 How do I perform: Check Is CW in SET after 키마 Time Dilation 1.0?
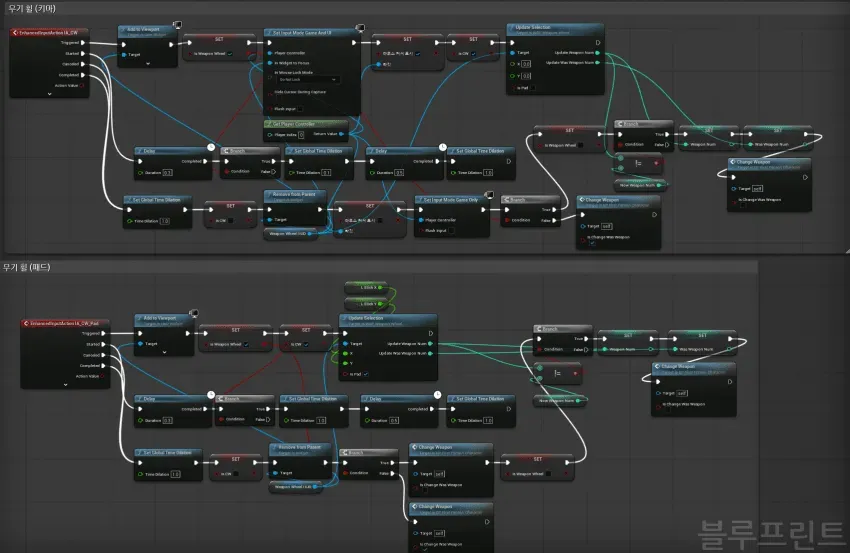[x=230, y=221]
